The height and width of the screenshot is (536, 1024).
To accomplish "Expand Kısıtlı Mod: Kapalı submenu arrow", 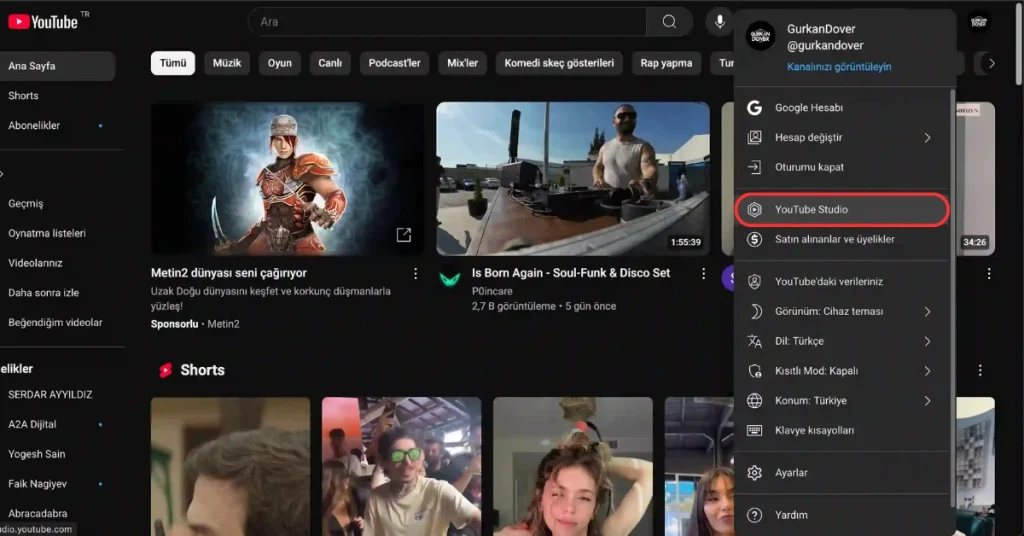I will [927, 371].
